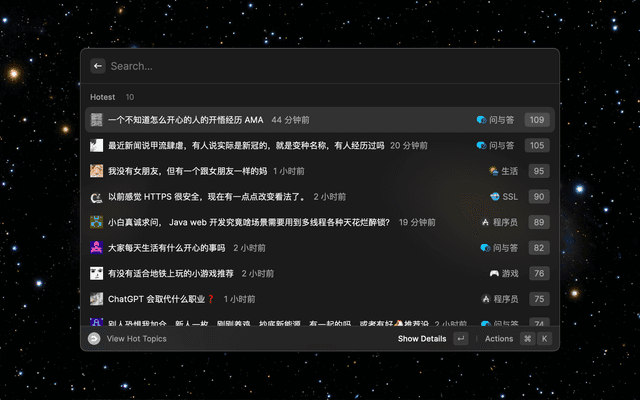Click the Hotest section header

click(103, 97)
